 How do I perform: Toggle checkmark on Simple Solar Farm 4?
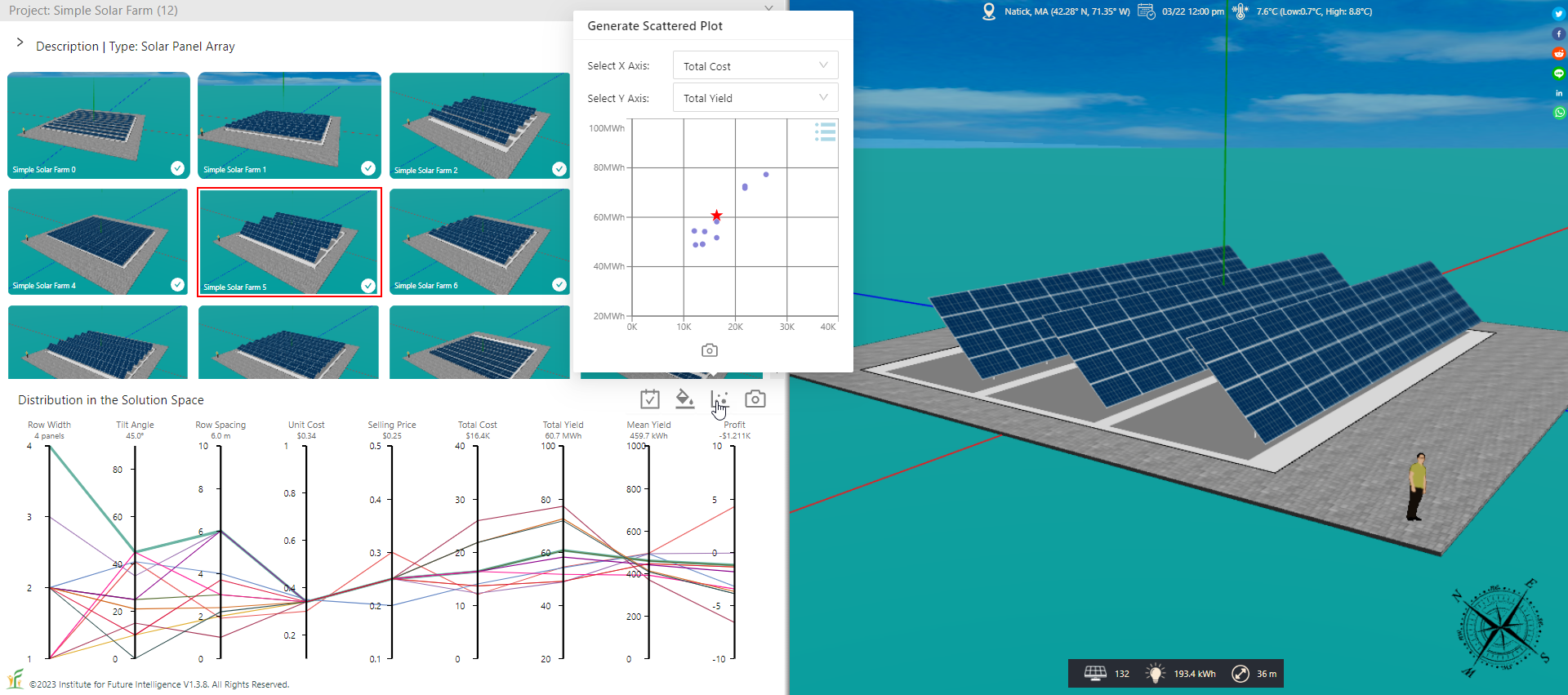[x=177, y=284]
